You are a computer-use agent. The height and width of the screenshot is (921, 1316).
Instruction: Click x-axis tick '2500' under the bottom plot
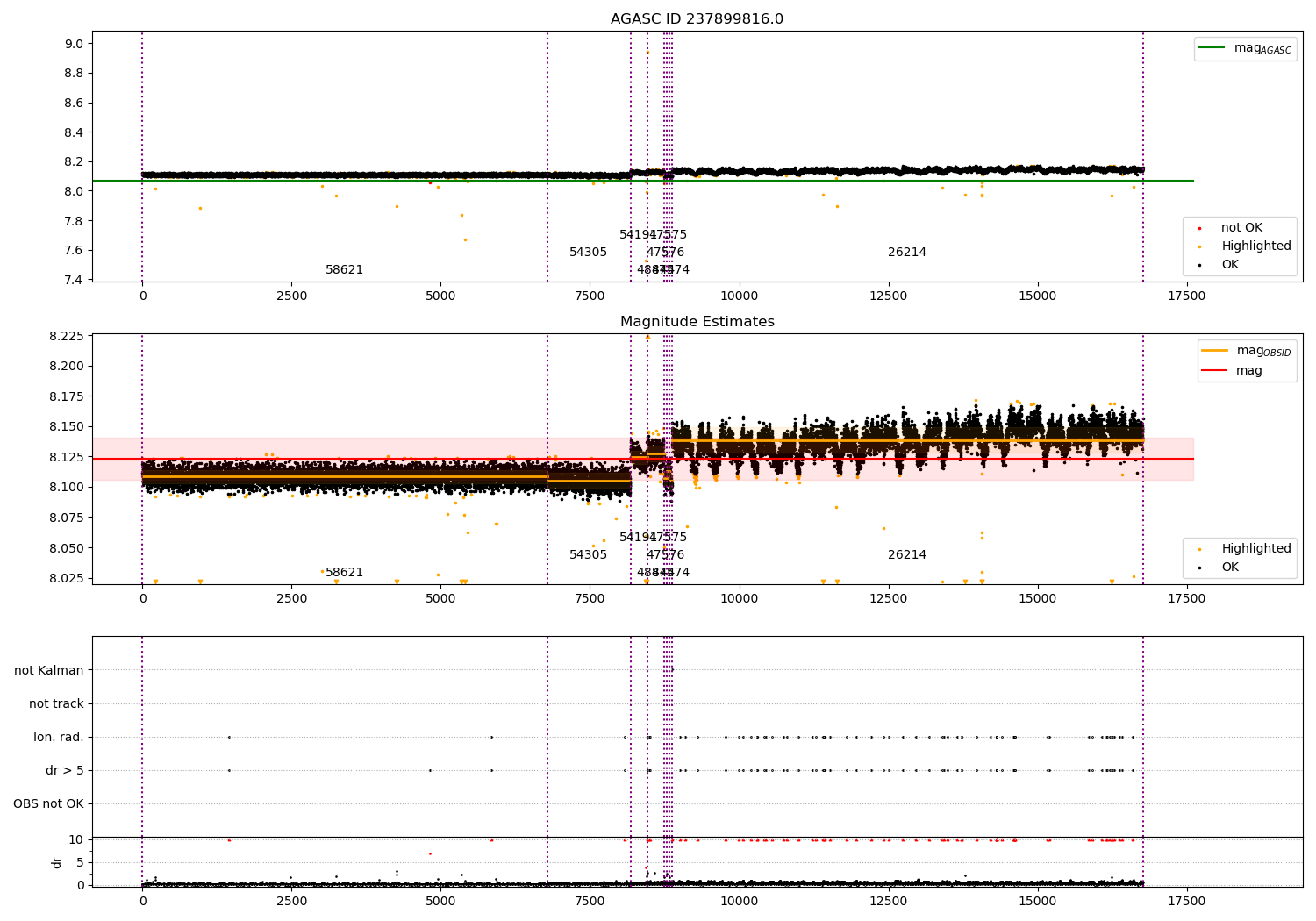pos(291,900)
